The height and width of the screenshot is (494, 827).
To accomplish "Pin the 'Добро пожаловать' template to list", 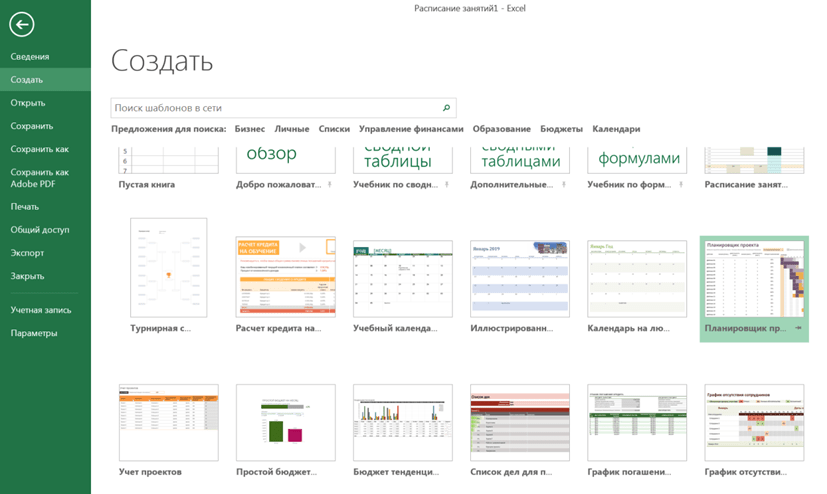I will [x=330, y=185].
